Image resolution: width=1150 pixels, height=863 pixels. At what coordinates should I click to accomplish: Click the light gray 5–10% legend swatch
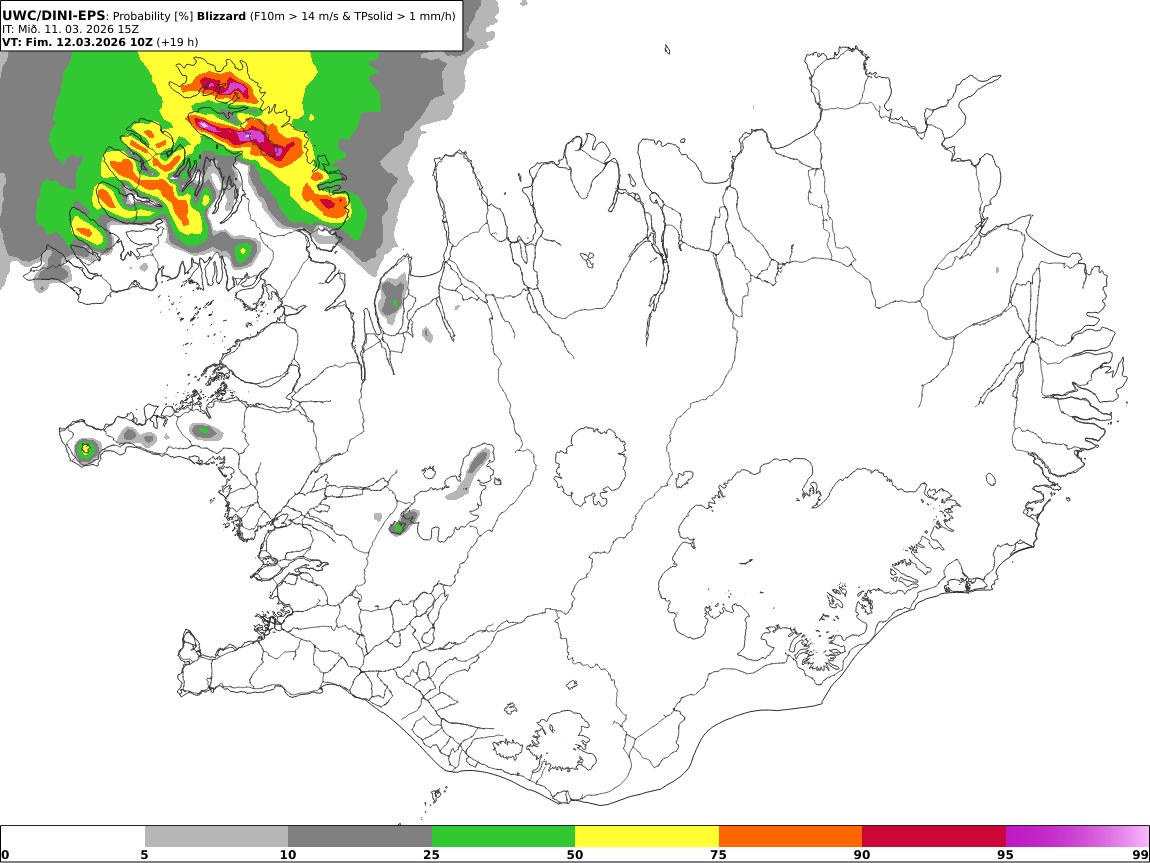coord(216,836)
